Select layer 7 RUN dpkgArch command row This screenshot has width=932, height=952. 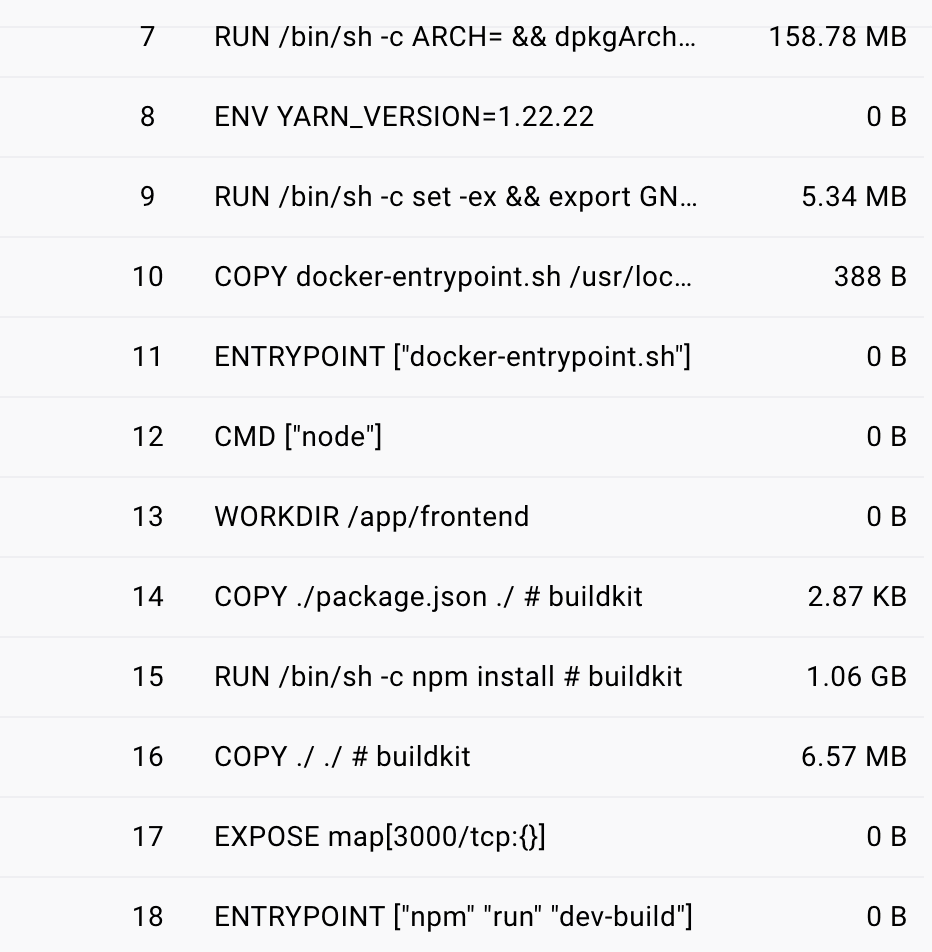(455, 37)
